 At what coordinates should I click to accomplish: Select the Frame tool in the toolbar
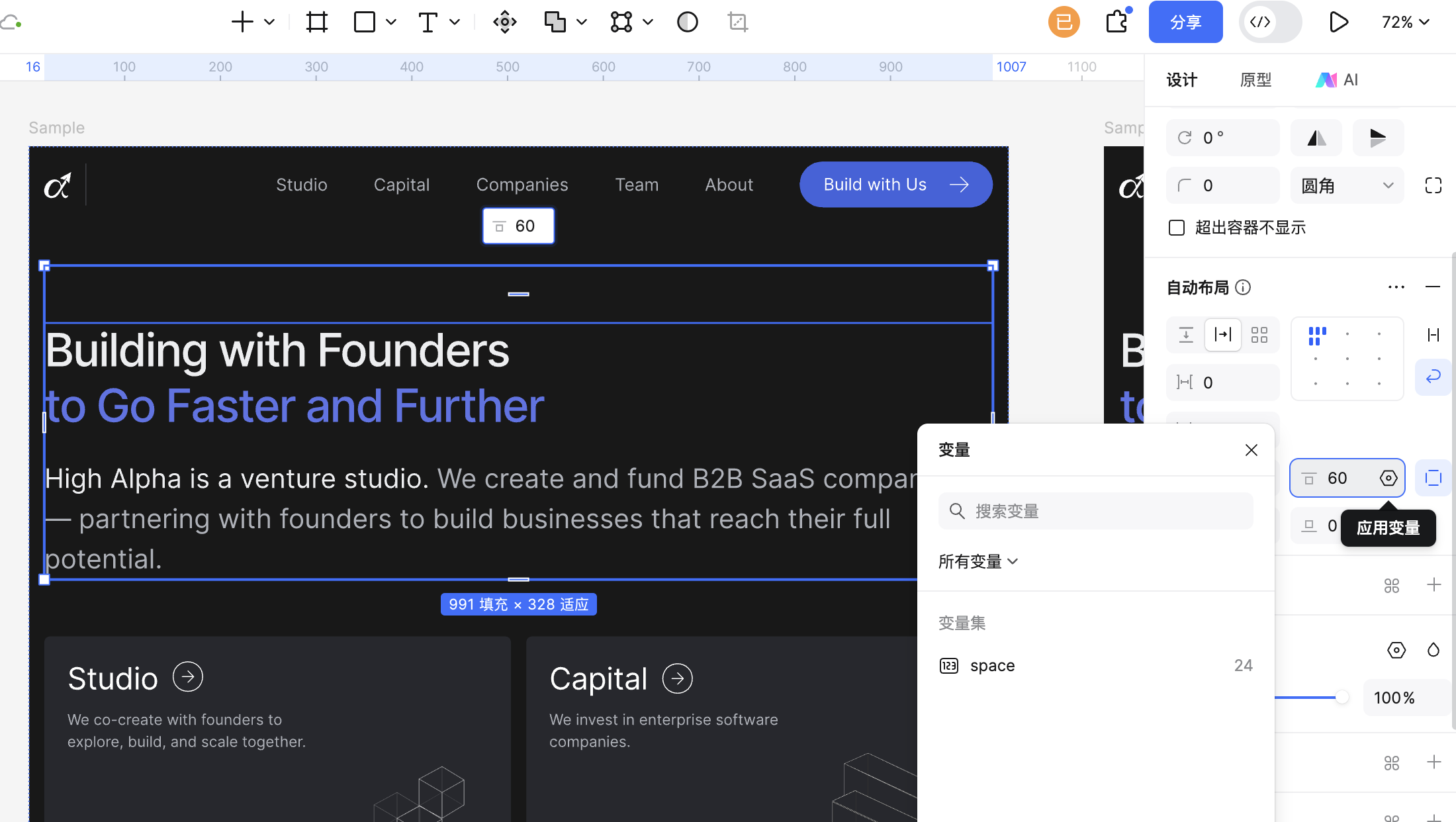316,23
